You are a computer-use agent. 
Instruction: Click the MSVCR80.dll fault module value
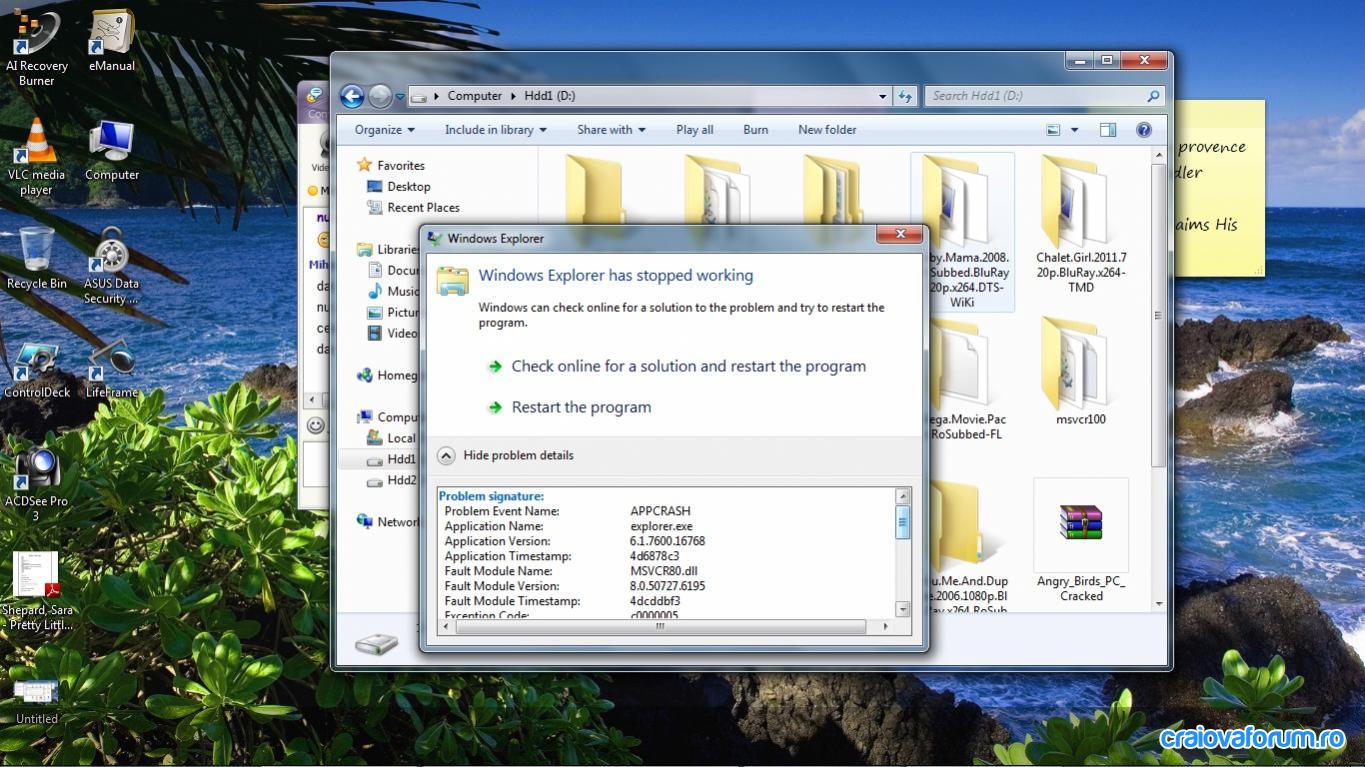tap(664, 571)
